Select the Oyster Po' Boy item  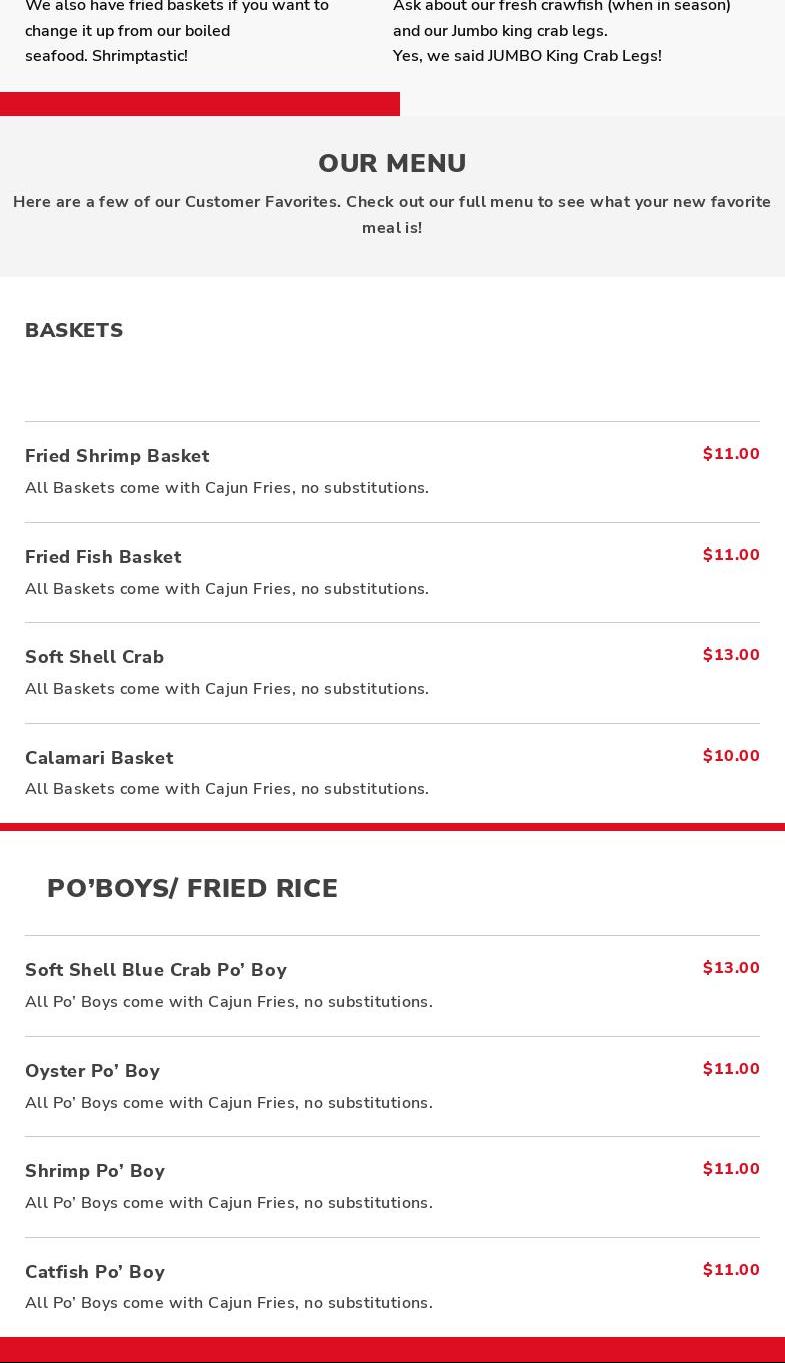(x=92, y=1071)
